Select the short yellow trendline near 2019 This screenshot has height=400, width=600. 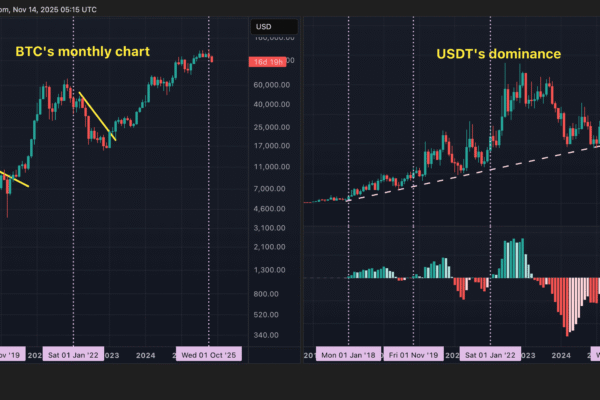click(x=14, y=179)
